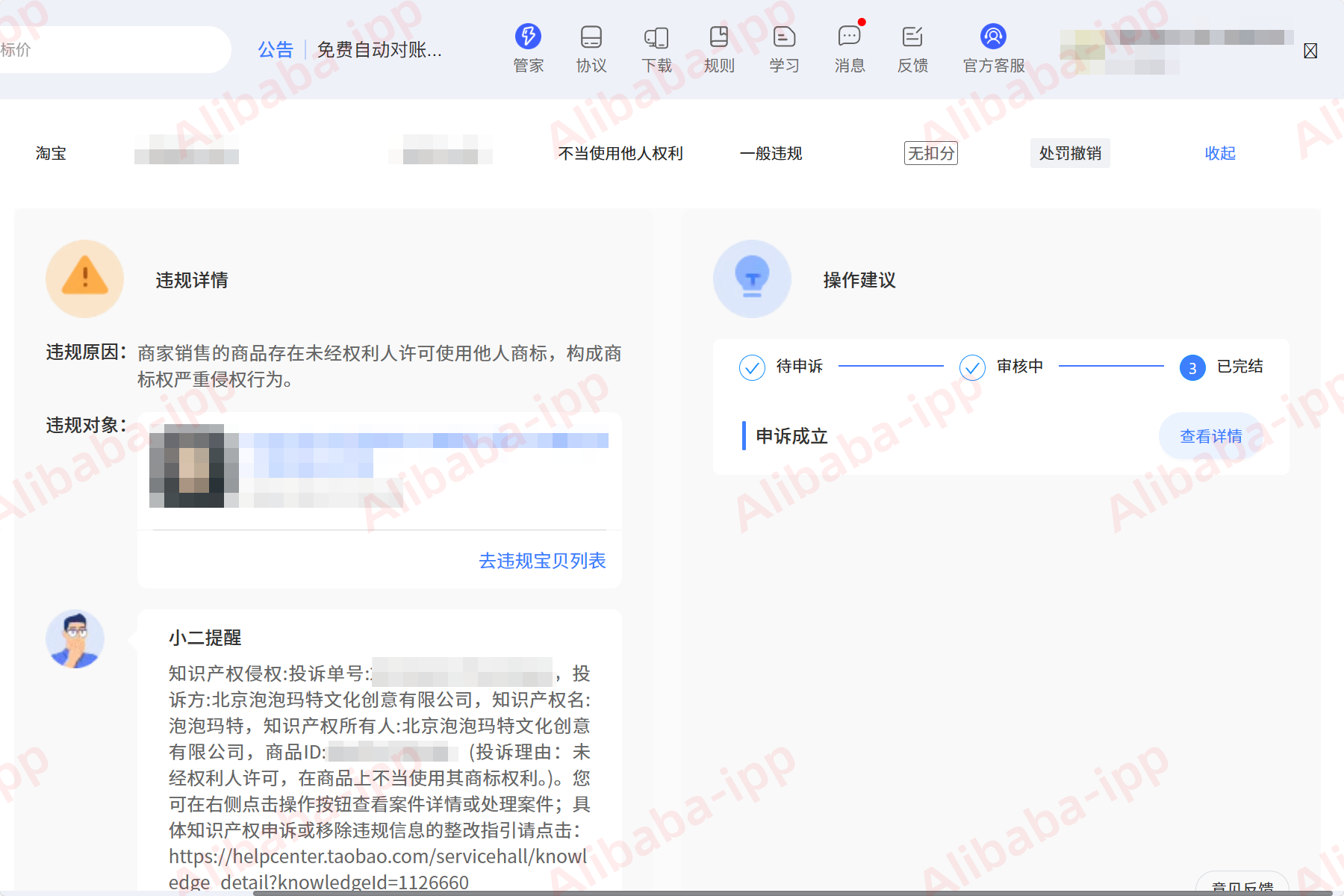The image size is (1344, 896).
Task: Open the 规则 rules icon
Action: [719, 37]
